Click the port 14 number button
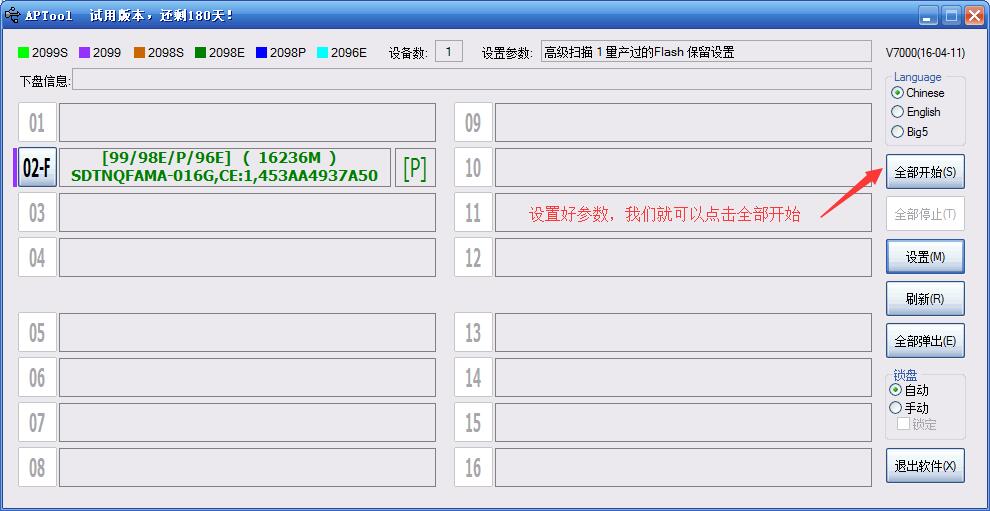Image resolution: width=990 pixels, height=511 pixels. pos(474,377)
